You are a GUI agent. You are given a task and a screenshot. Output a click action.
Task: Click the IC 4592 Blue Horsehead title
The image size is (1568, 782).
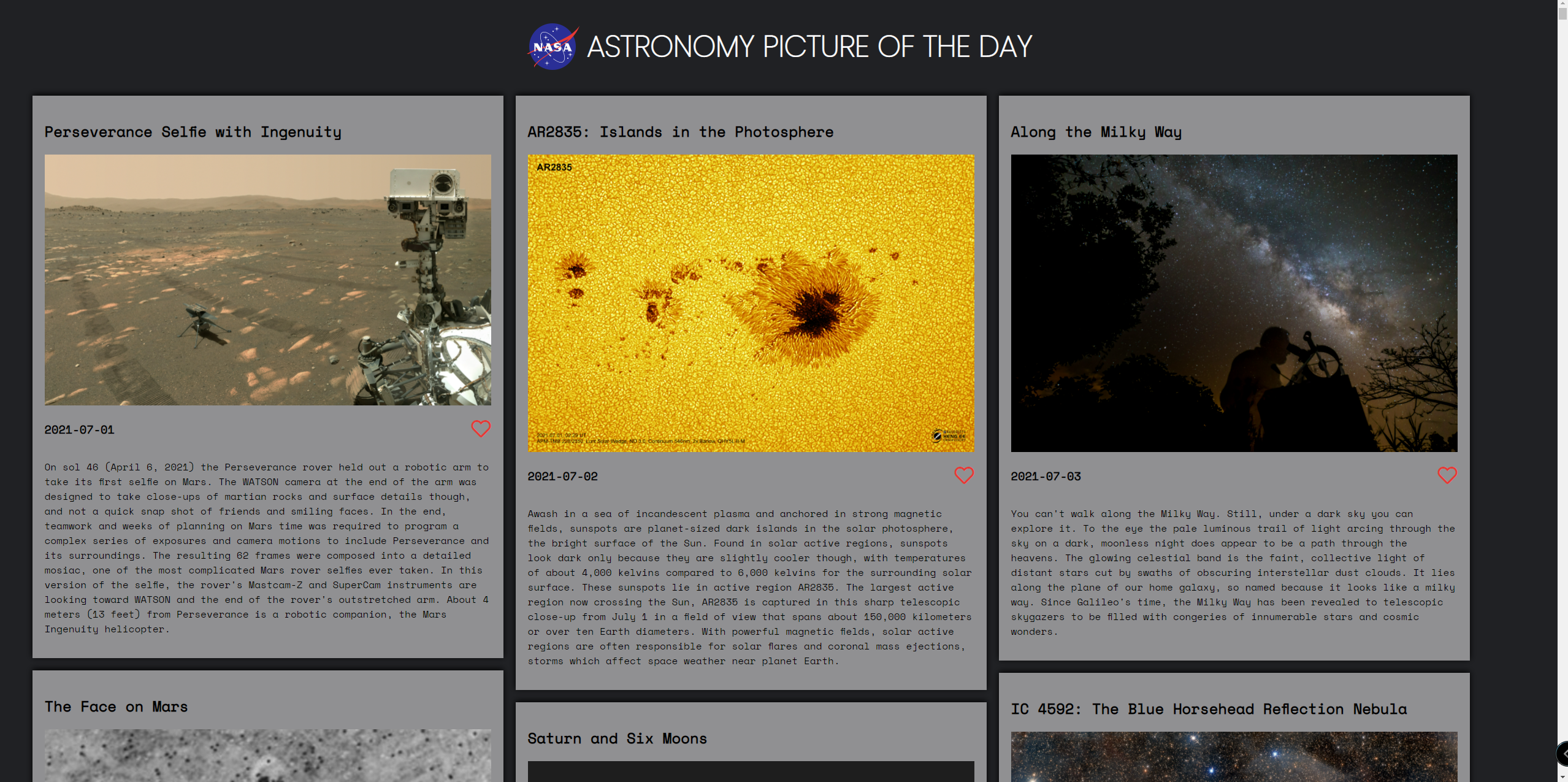[x=1208, y=709]
